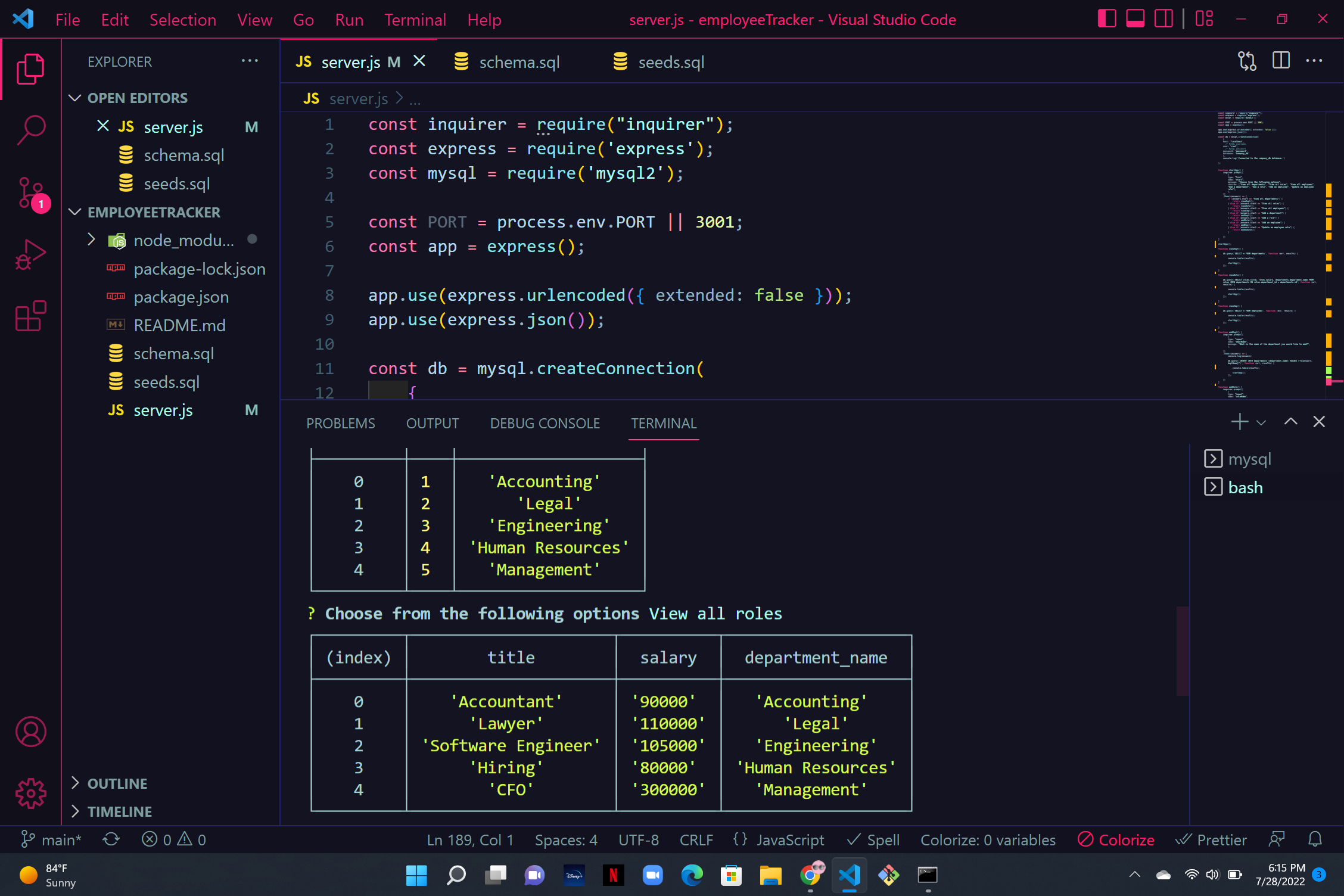Select the bash terminal in the terminal list

click(x=1246, y=487)
